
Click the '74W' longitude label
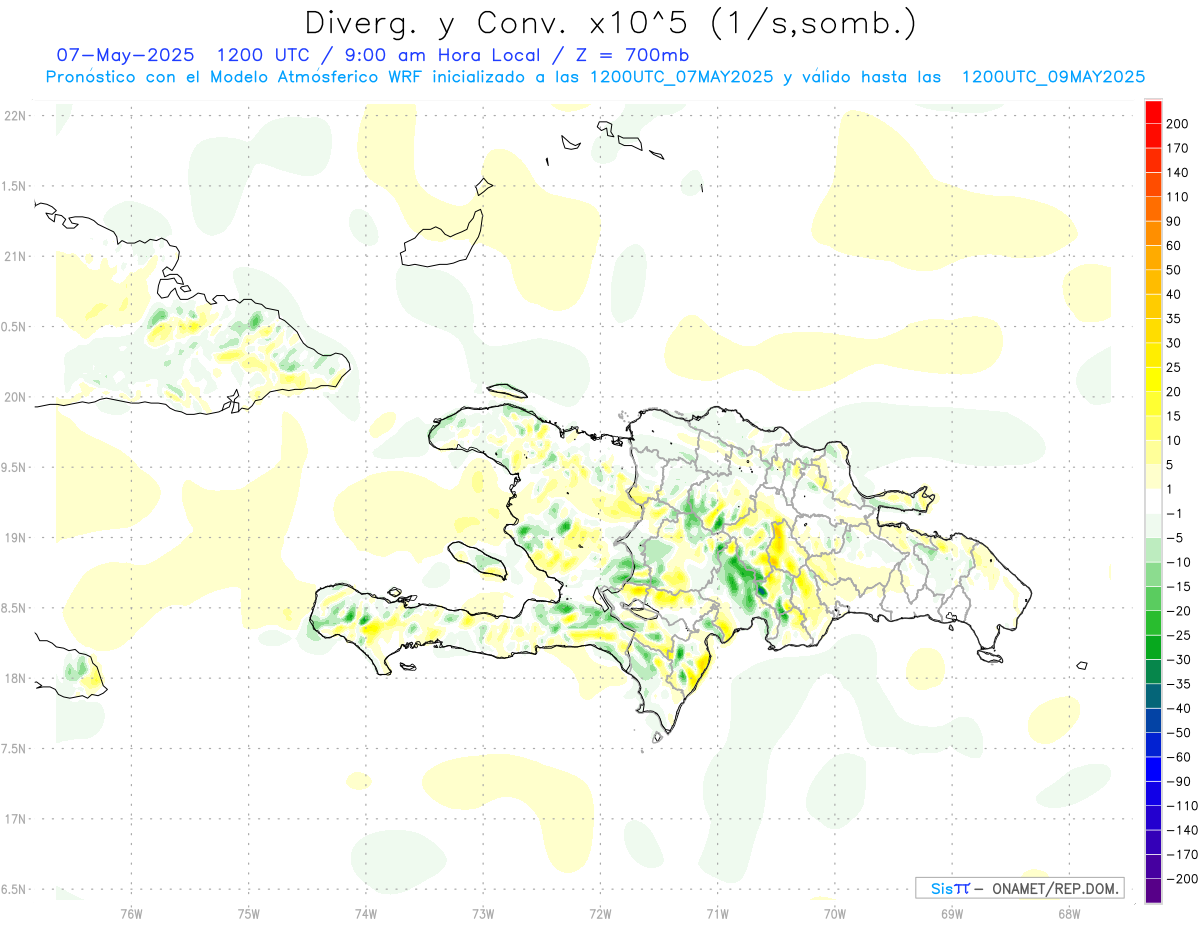pyautogui.click(x=365, y=914)
